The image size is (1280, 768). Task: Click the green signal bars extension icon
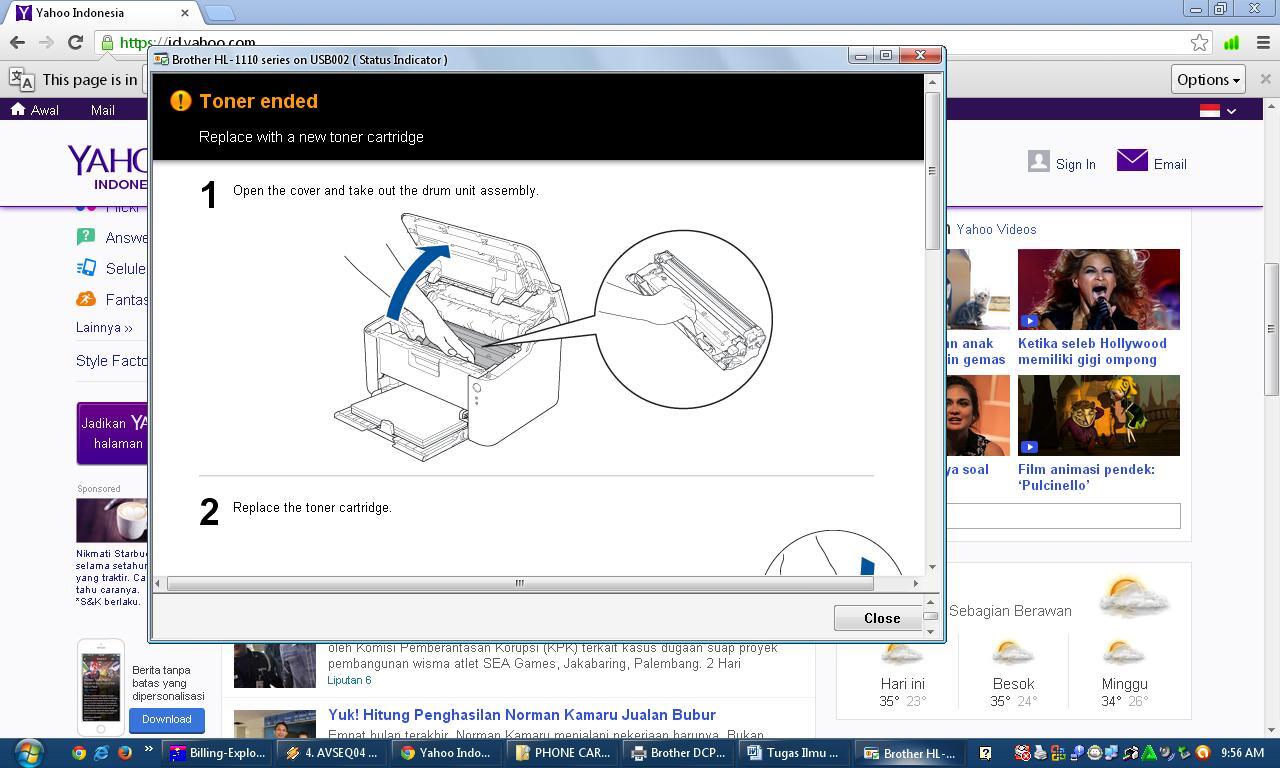1232,42
